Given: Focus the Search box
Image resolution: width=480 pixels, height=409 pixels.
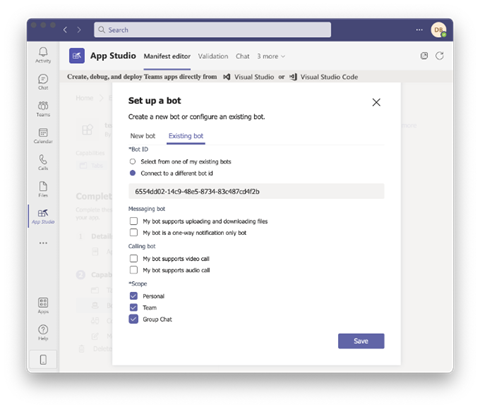Looking at the screenshot, I should [x=213, y=30].
